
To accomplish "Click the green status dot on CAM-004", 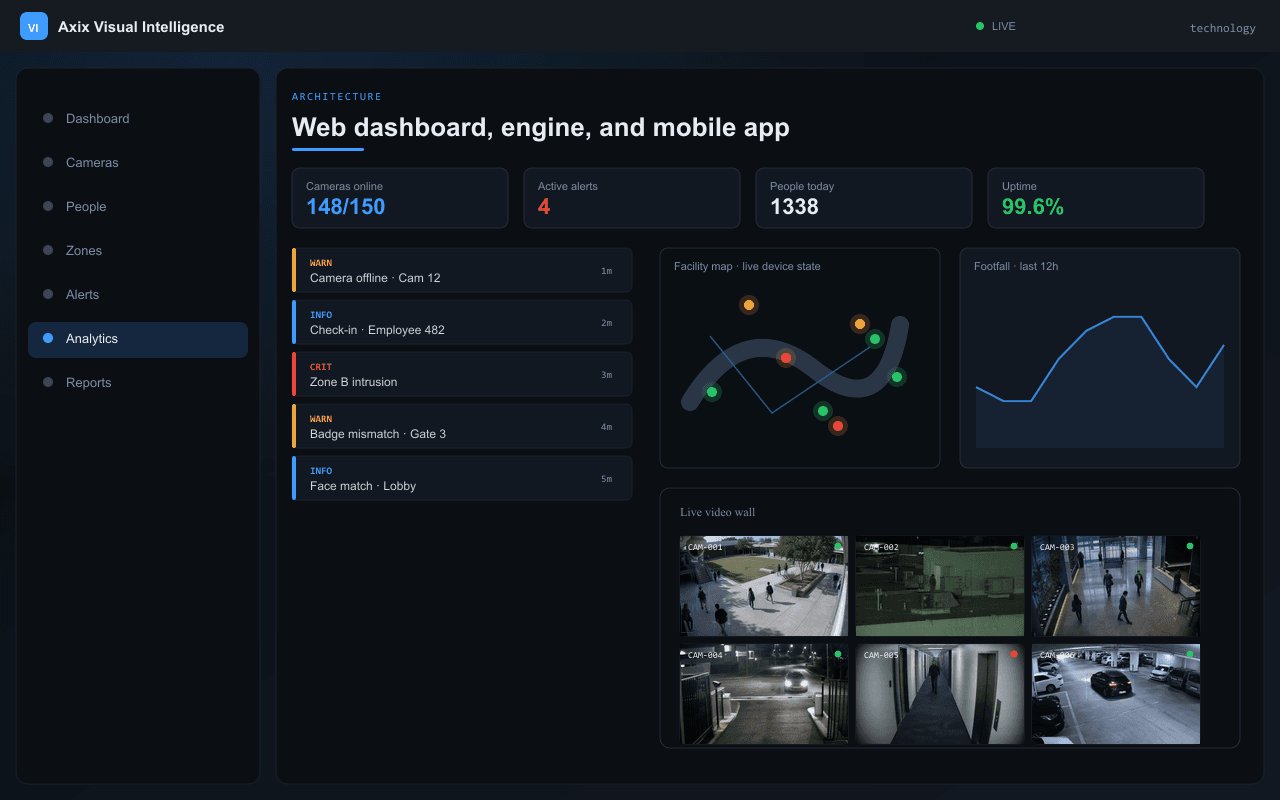I will click(838, 654).
